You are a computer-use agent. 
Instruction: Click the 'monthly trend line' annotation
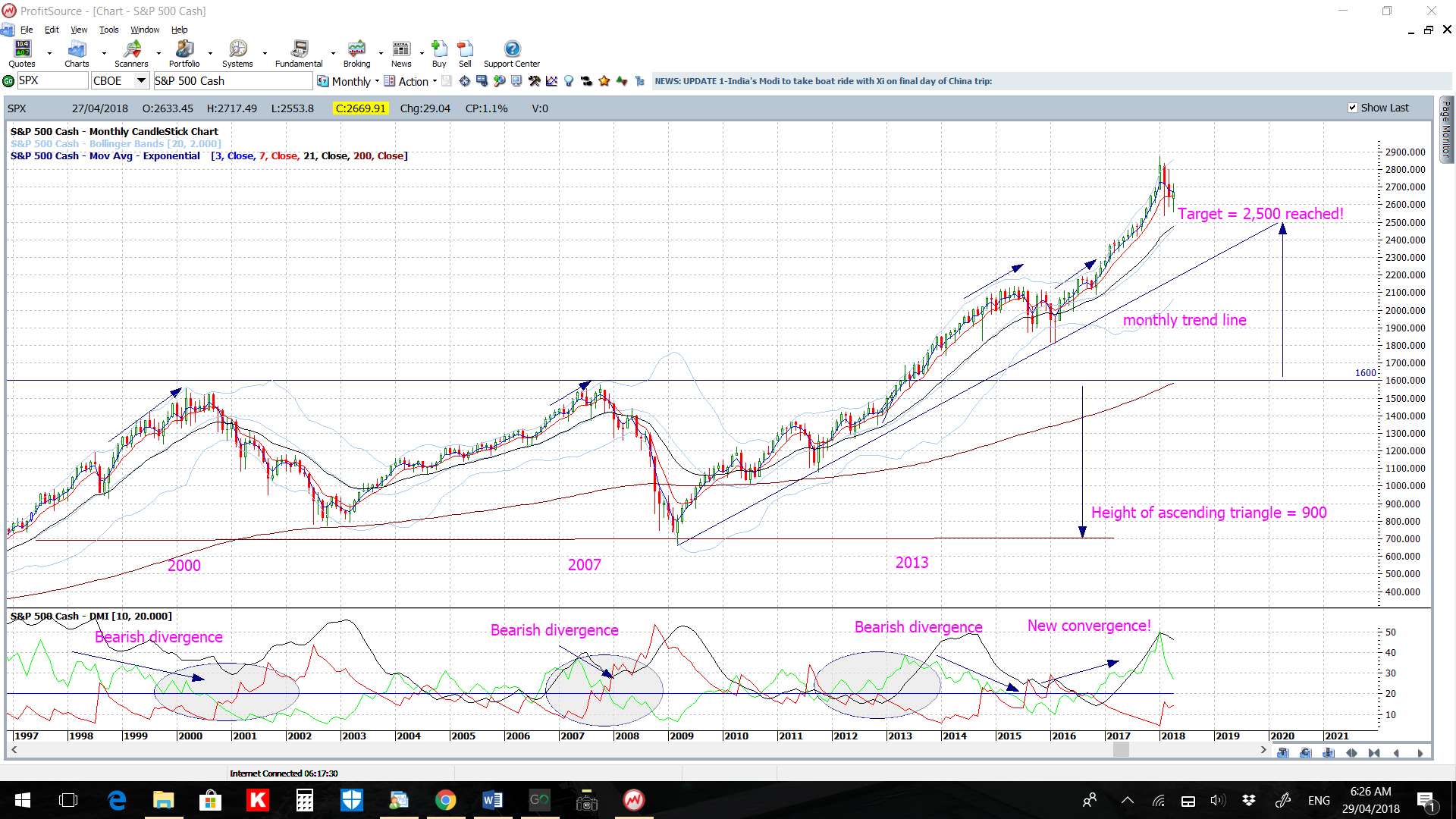point(1185,320)
